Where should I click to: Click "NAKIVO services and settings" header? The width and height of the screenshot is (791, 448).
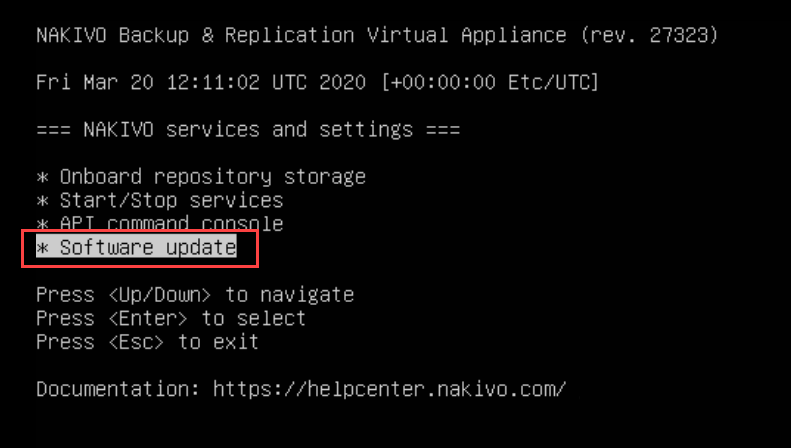pos(247,130)
